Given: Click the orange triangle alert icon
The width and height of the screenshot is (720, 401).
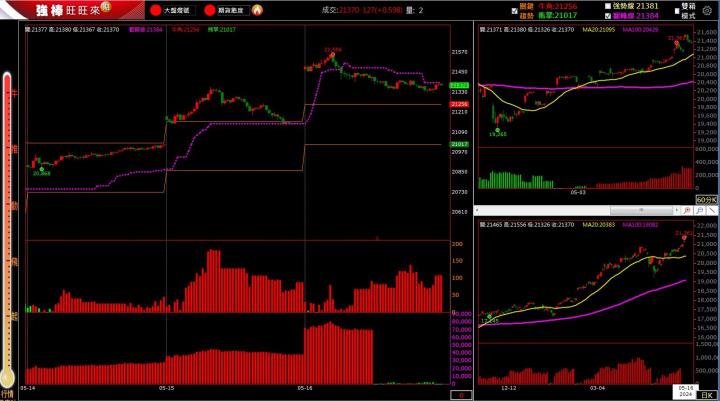Looking at the screenshot, I should 257,10.
